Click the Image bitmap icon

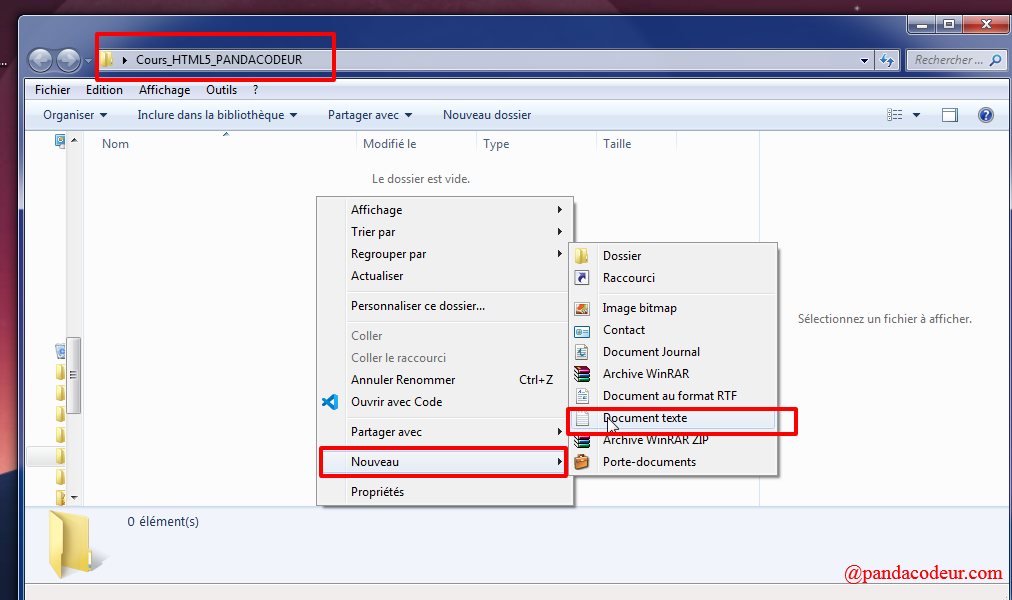582,308
